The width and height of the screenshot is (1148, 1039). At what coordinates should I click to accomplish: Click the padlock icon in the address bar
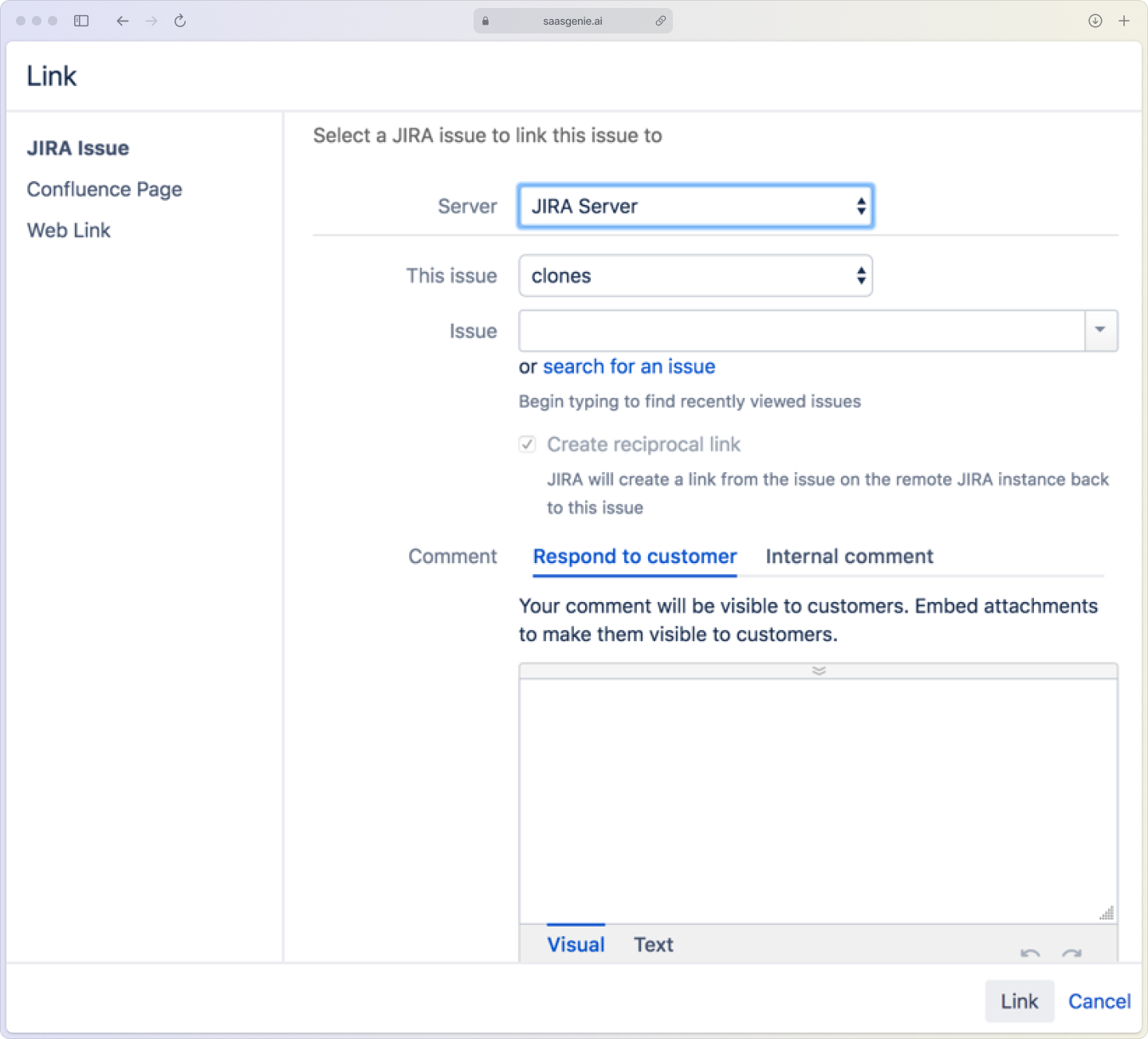pyautogui.click(x=485, y=21)
